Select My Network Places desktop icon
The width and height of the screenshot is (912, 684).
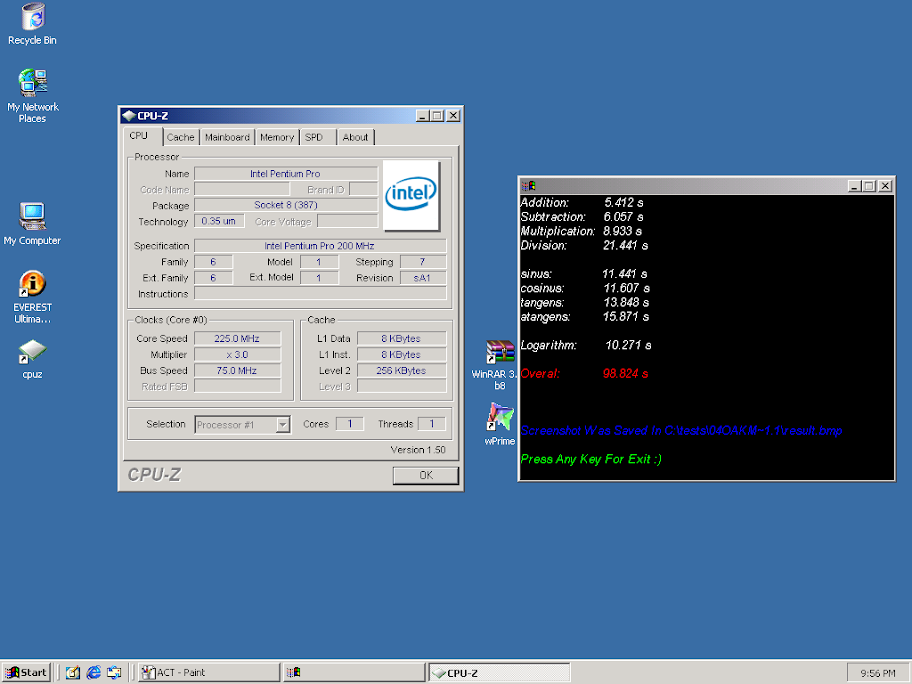click(33, 96)
